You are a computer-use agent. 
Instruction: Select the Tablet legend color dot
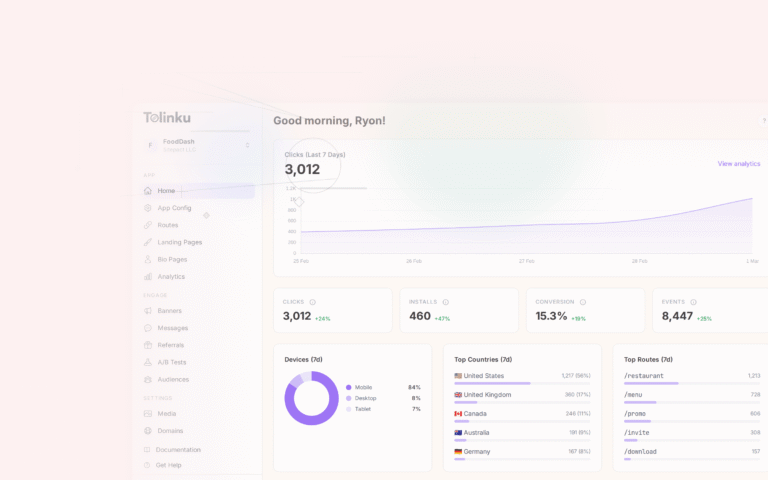tap(349, 409)
